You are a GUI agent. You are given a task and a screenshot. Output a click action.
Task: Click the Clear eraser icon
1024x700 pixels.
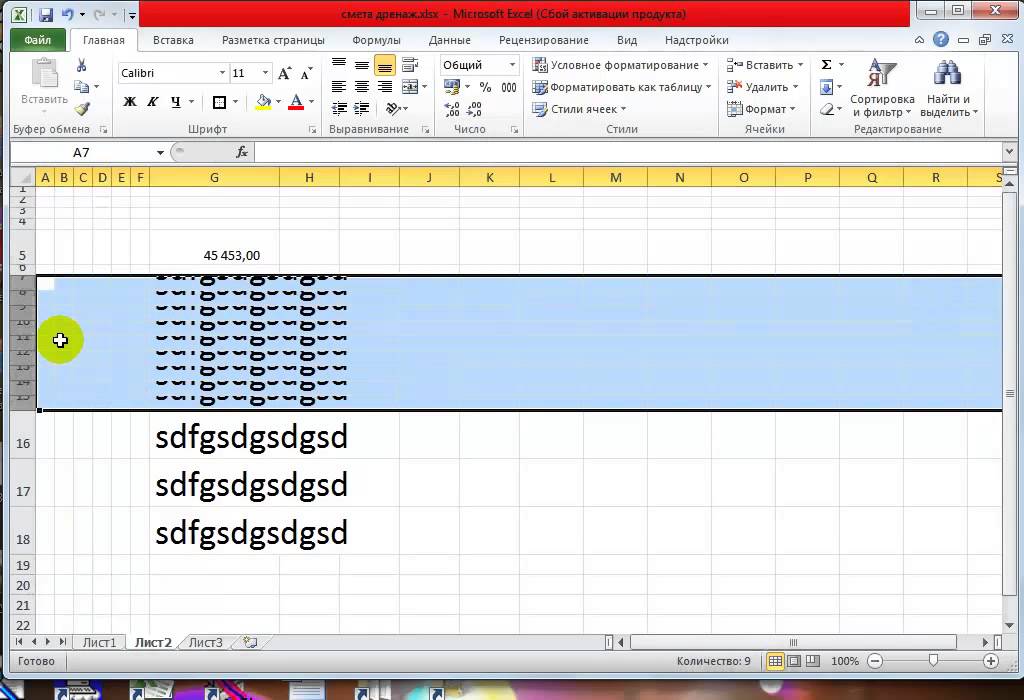point(827,109)
